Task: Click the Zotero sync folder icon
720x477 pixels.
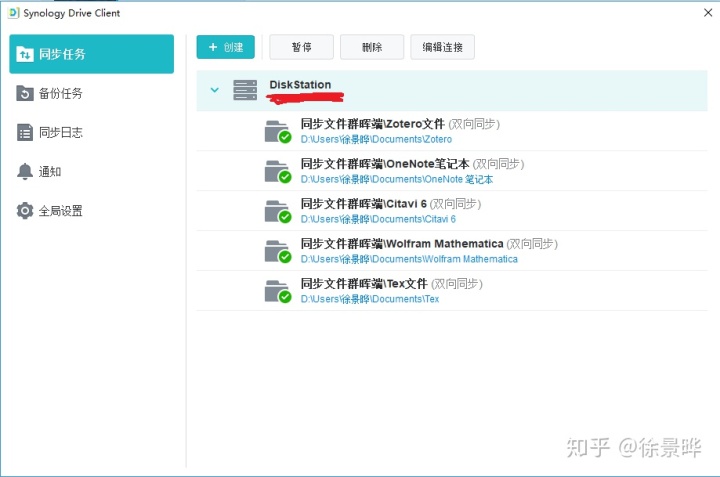Action: point(276,131)
